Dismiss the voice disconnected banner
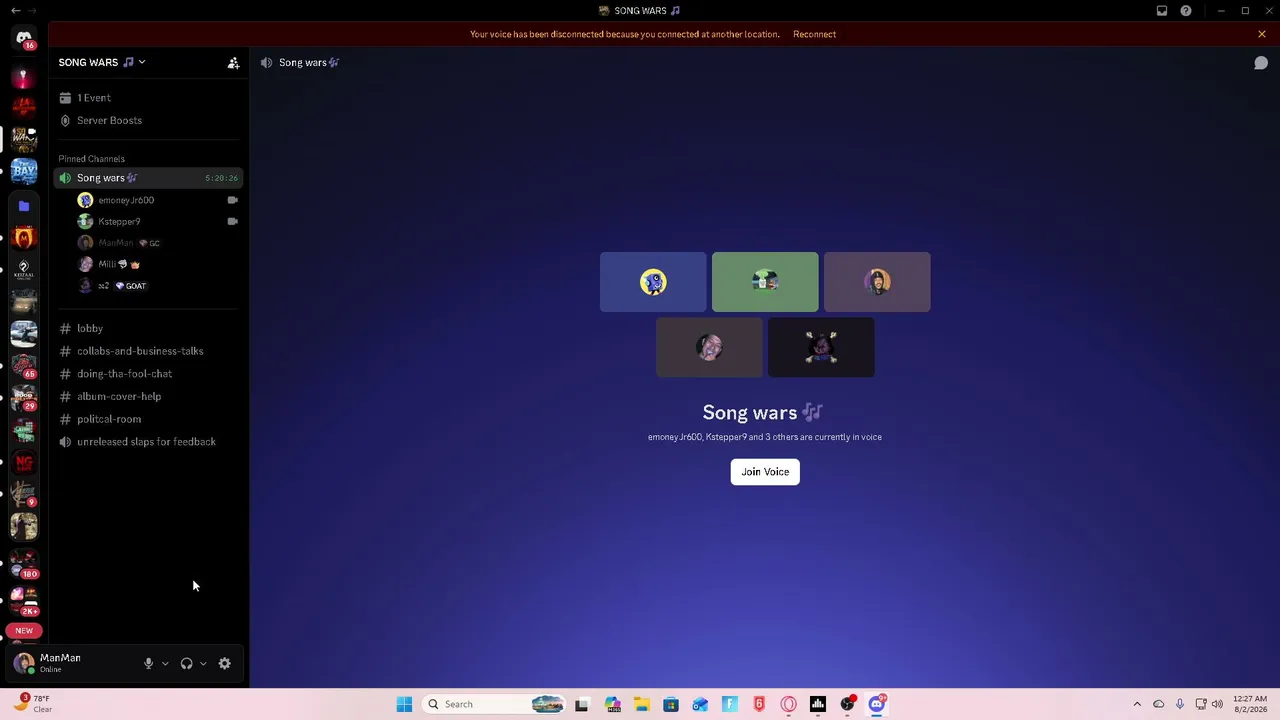Screen dimensions: 1280x720 tap(1262, 34)
